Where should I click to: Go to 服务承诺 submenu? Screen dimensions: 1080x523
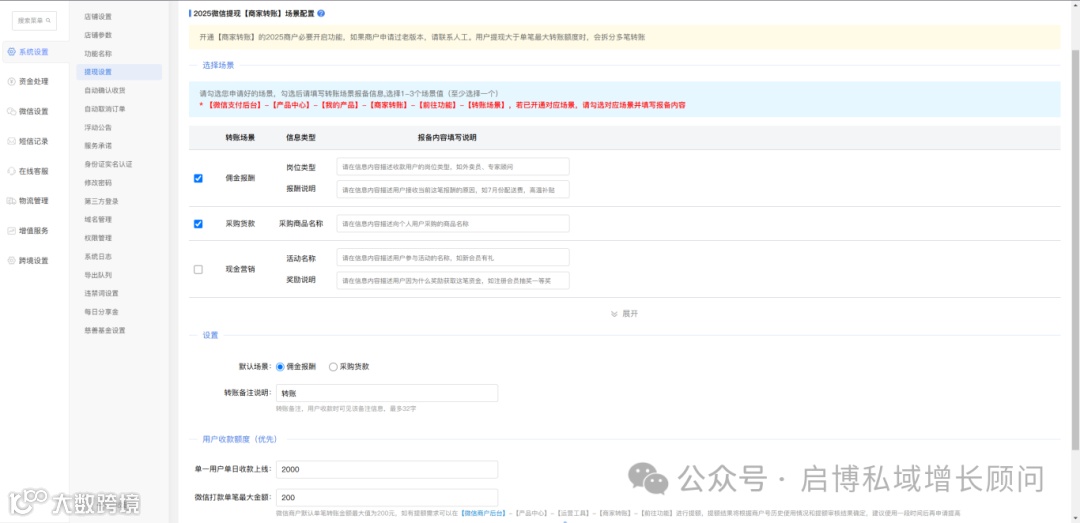pos(98,146)
